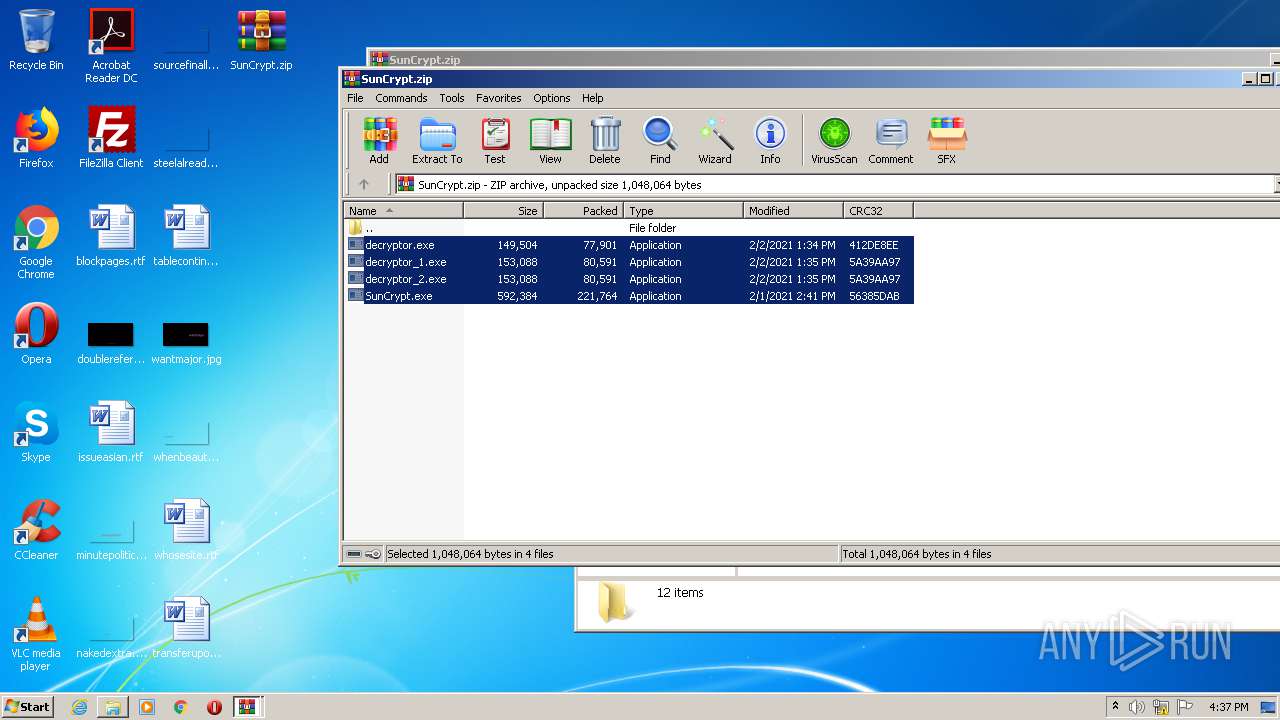Select the decryptor_1.exe file row
Screen dimensions: 1280x720
(629, 262)
